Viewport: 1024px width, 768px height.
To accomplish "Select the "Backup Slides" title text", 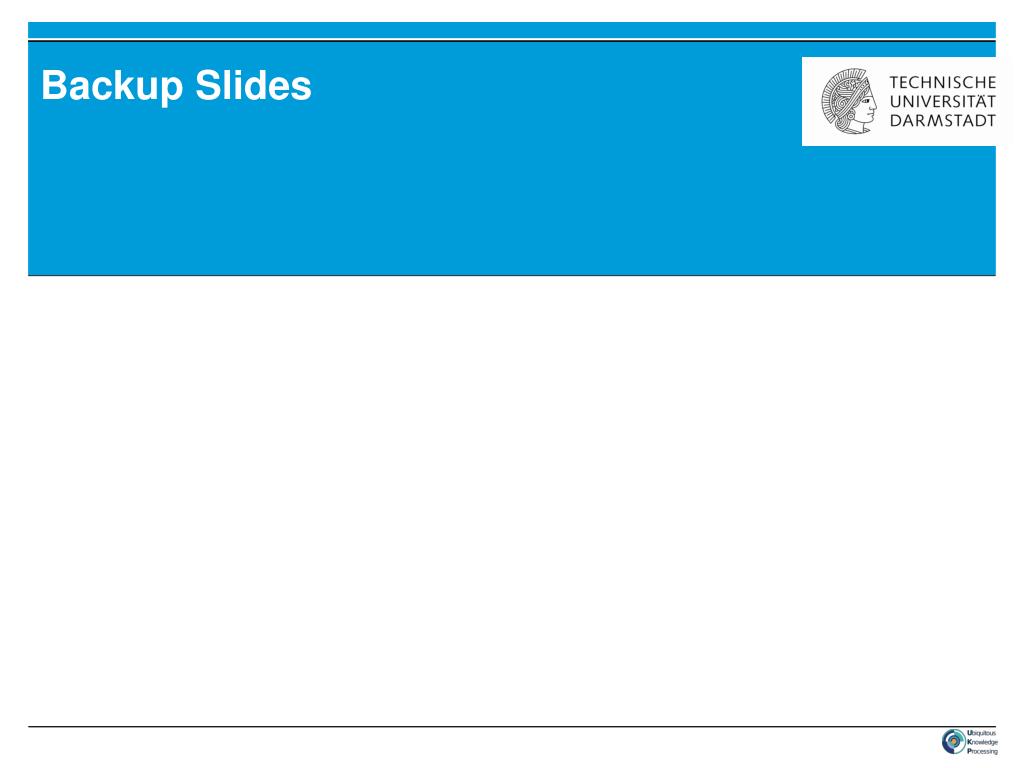I will pyautogui.click(x=176, y=86).
